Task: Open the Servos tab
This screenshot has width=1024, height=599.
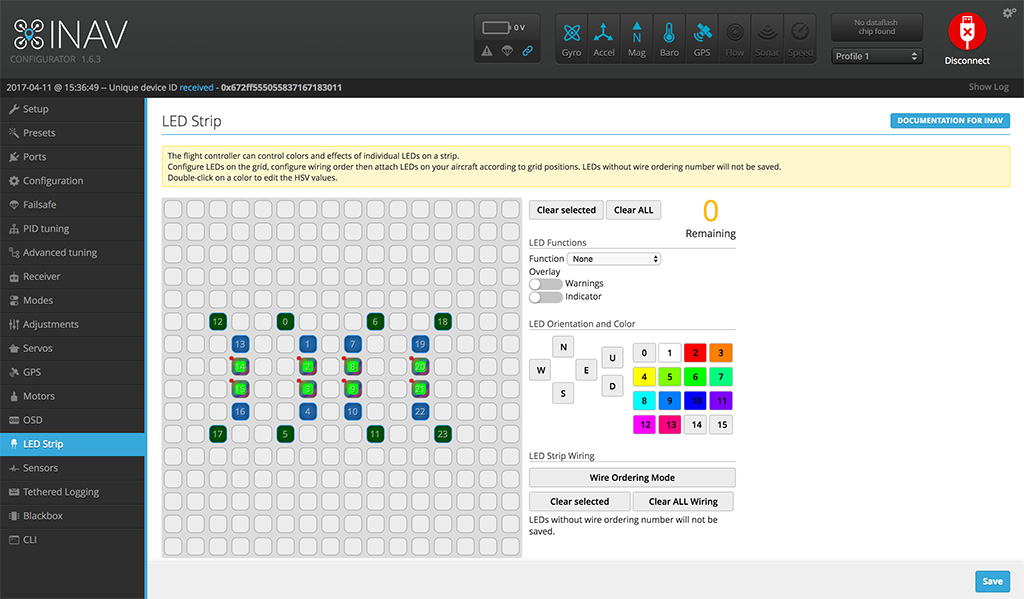Action: [x=72, y=348]
